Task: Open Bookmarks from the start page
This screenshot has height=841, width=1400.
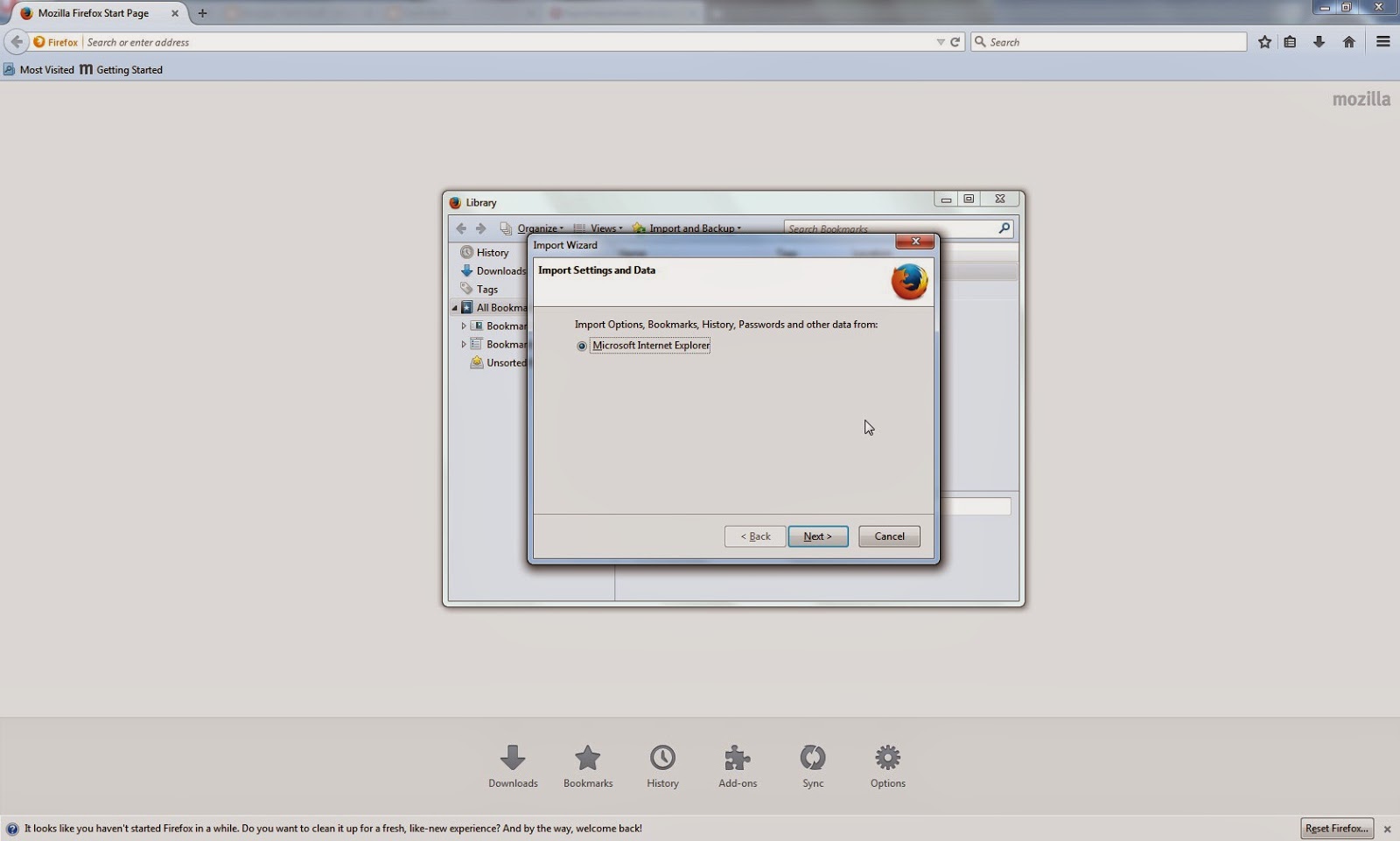Action: click(x=588, y=766)
